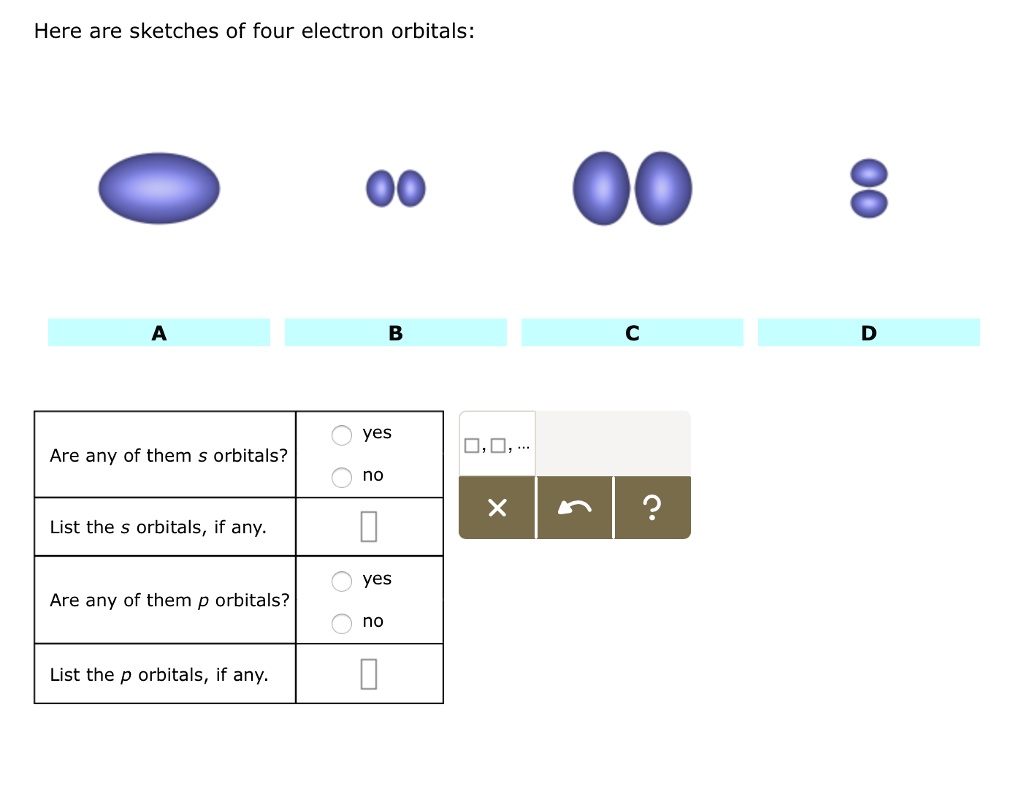Select the label bar marked D
Image resolution: width=1024 pixels, height=805 pixels.
(869, 331)
